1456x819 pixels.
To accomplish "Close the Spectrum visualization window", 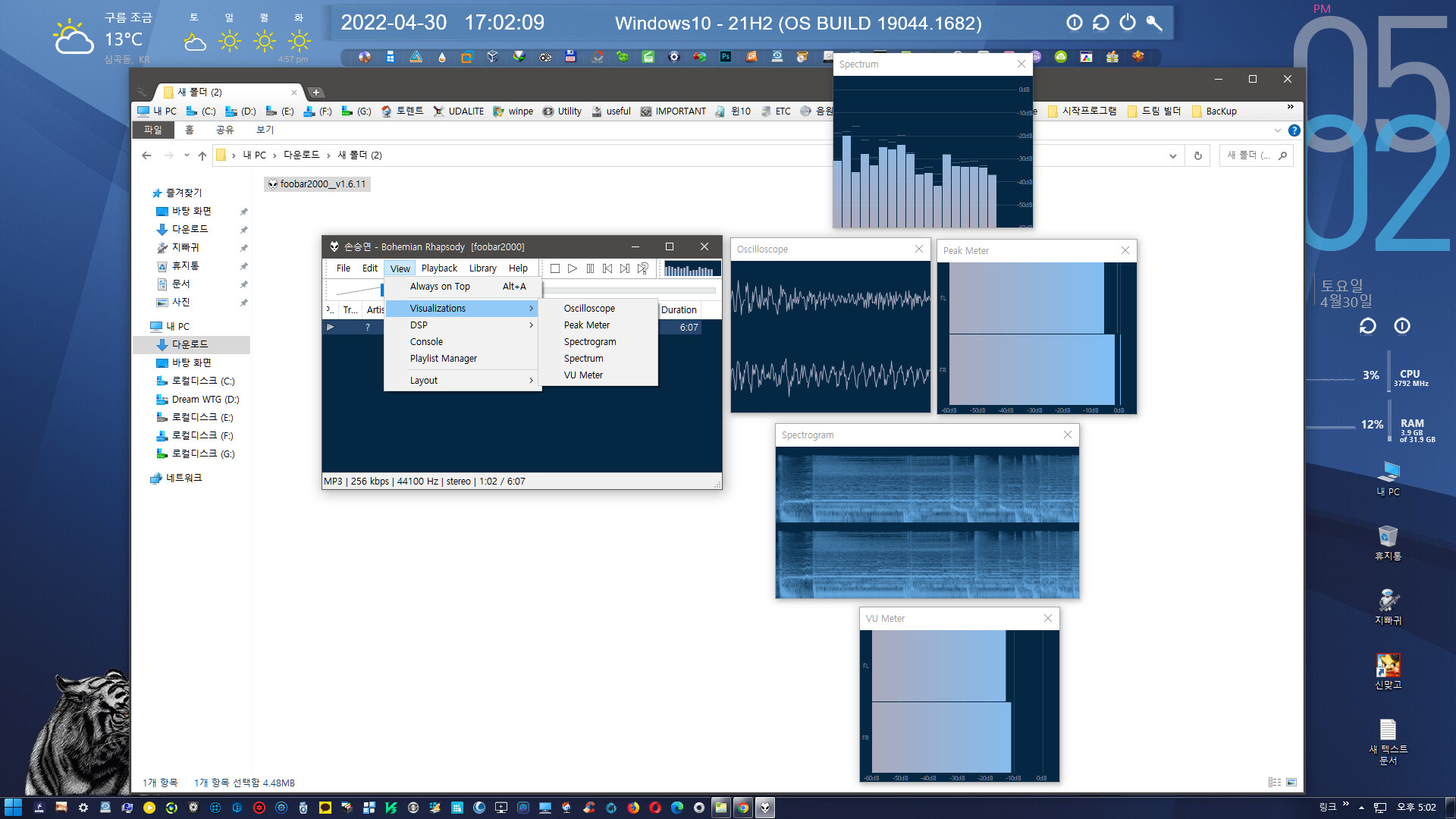I will (1021, 64).
